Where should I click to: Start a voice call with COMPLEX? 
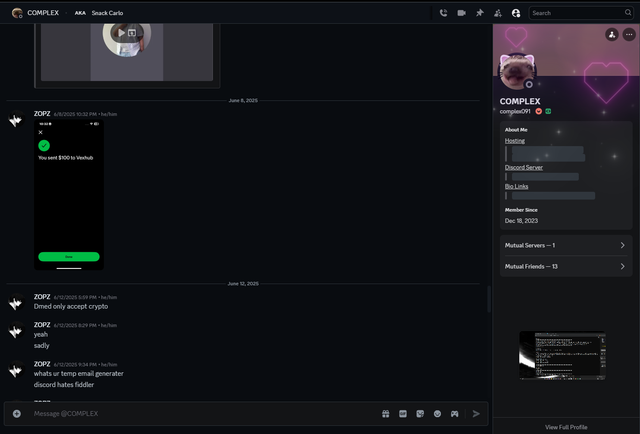tap(443, 13)
